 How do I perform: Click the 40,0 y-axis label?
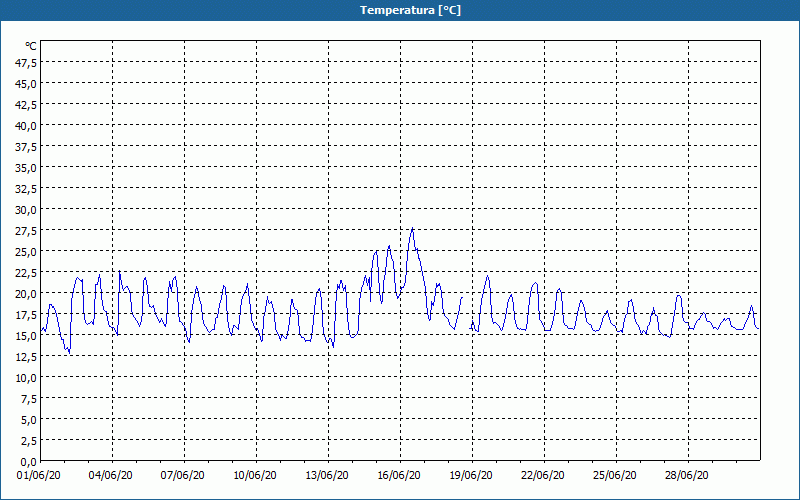[26, 126]
